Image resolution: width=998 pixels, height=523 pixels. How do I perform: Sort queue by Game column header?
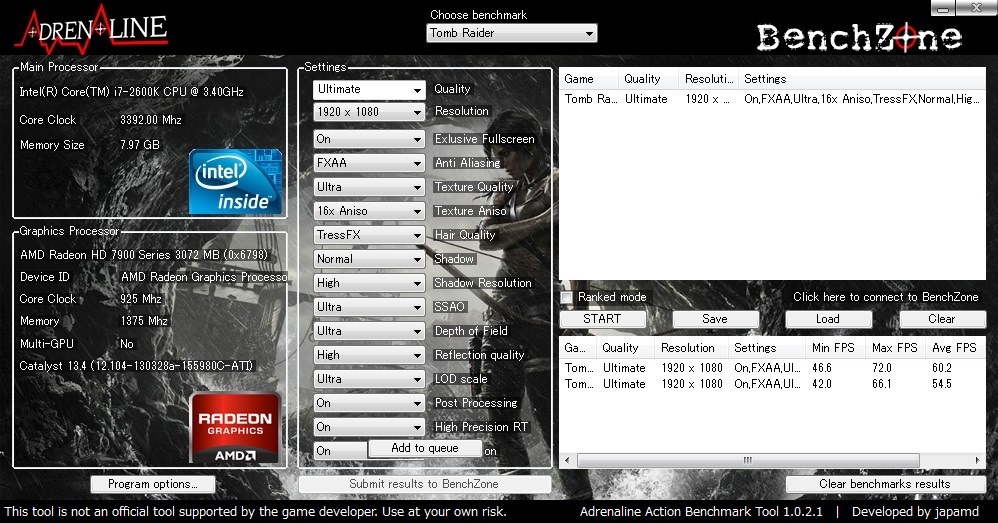588,79
